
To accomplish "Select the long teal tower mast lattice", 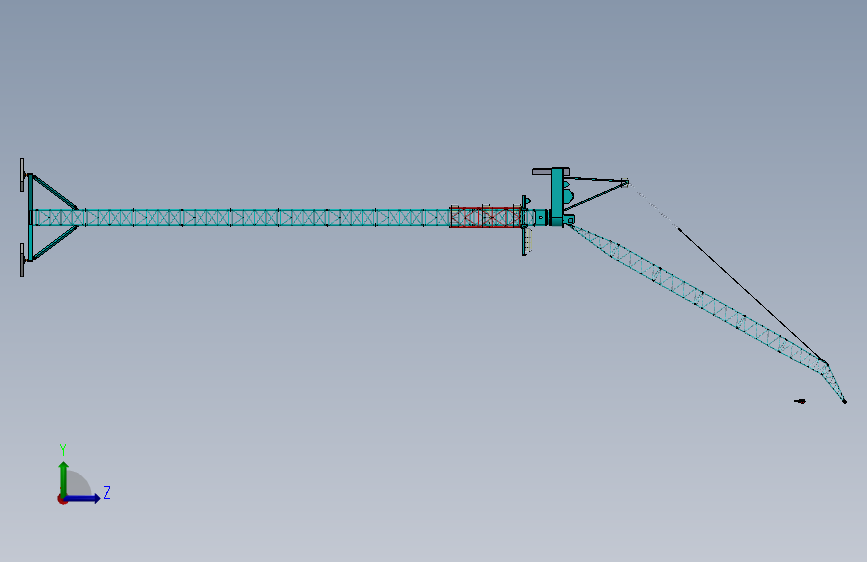I will (x=241, y=217).
